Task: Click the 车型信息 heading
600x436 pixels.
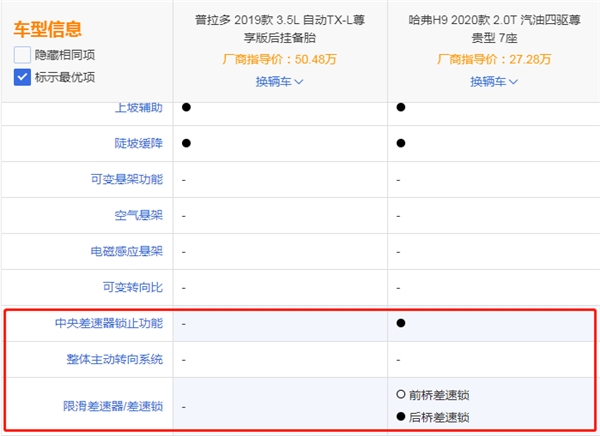Action: (47, 29)
